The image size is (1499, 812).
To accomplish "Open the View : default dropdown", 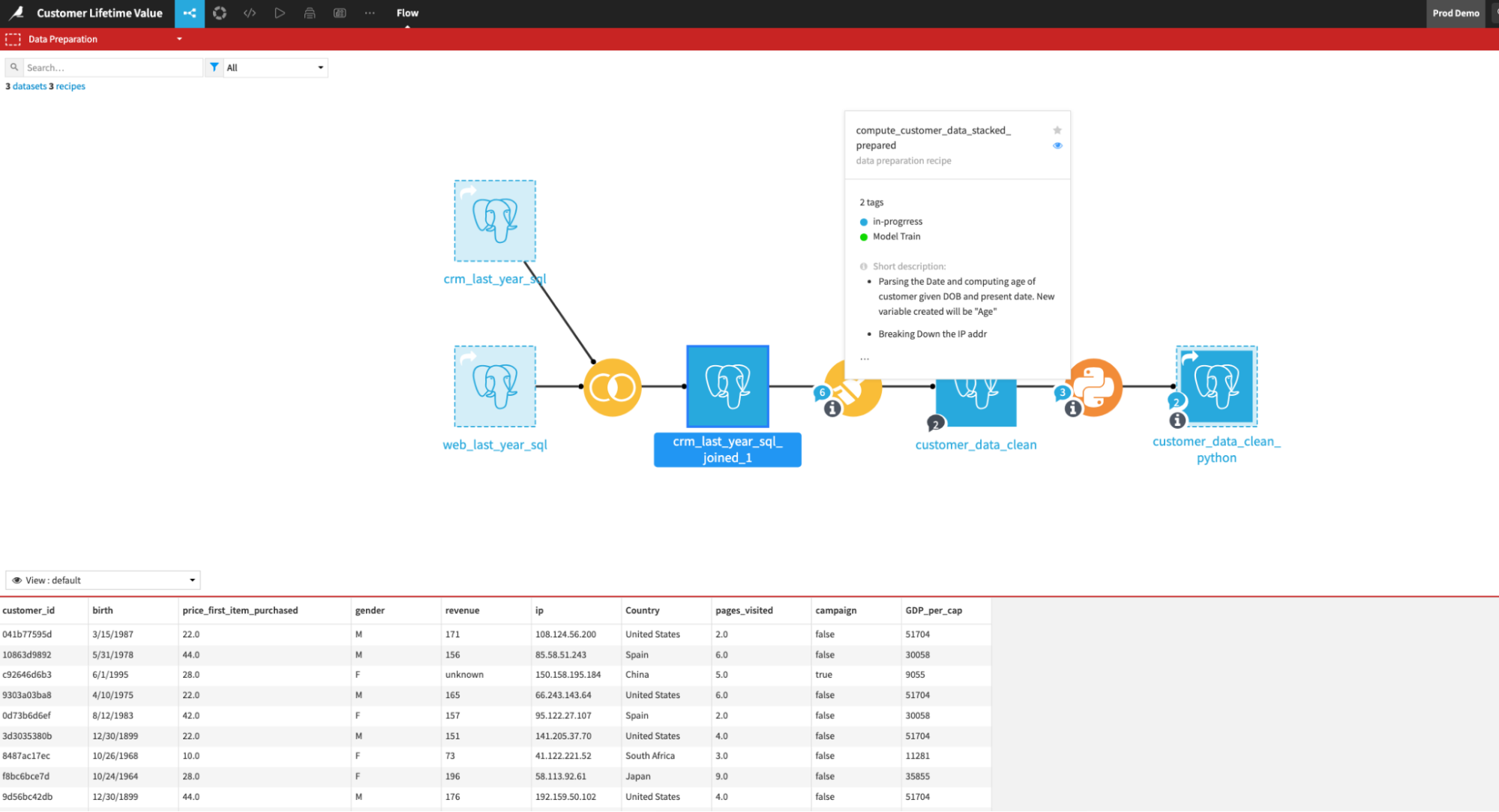I will [103, 580].
